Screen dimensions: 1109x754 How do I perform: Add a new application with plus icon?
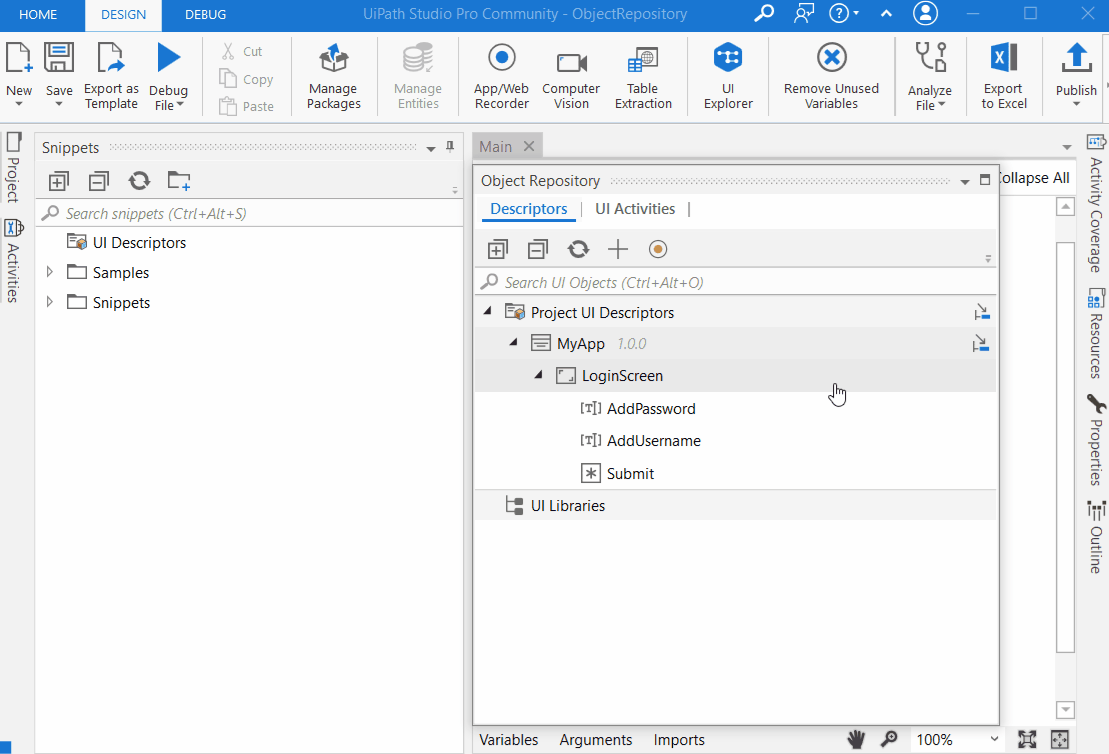point(618,249)
